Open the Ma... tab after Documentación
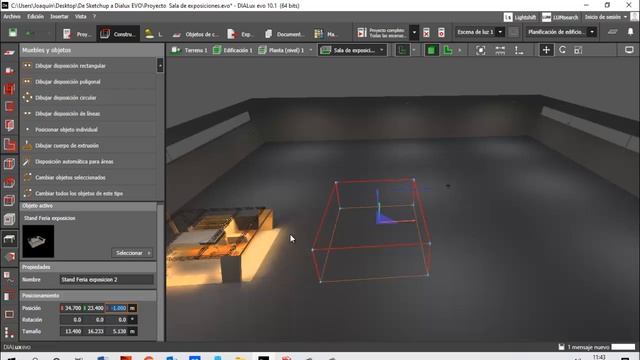The image size is (640, 360). pos(325,34)
